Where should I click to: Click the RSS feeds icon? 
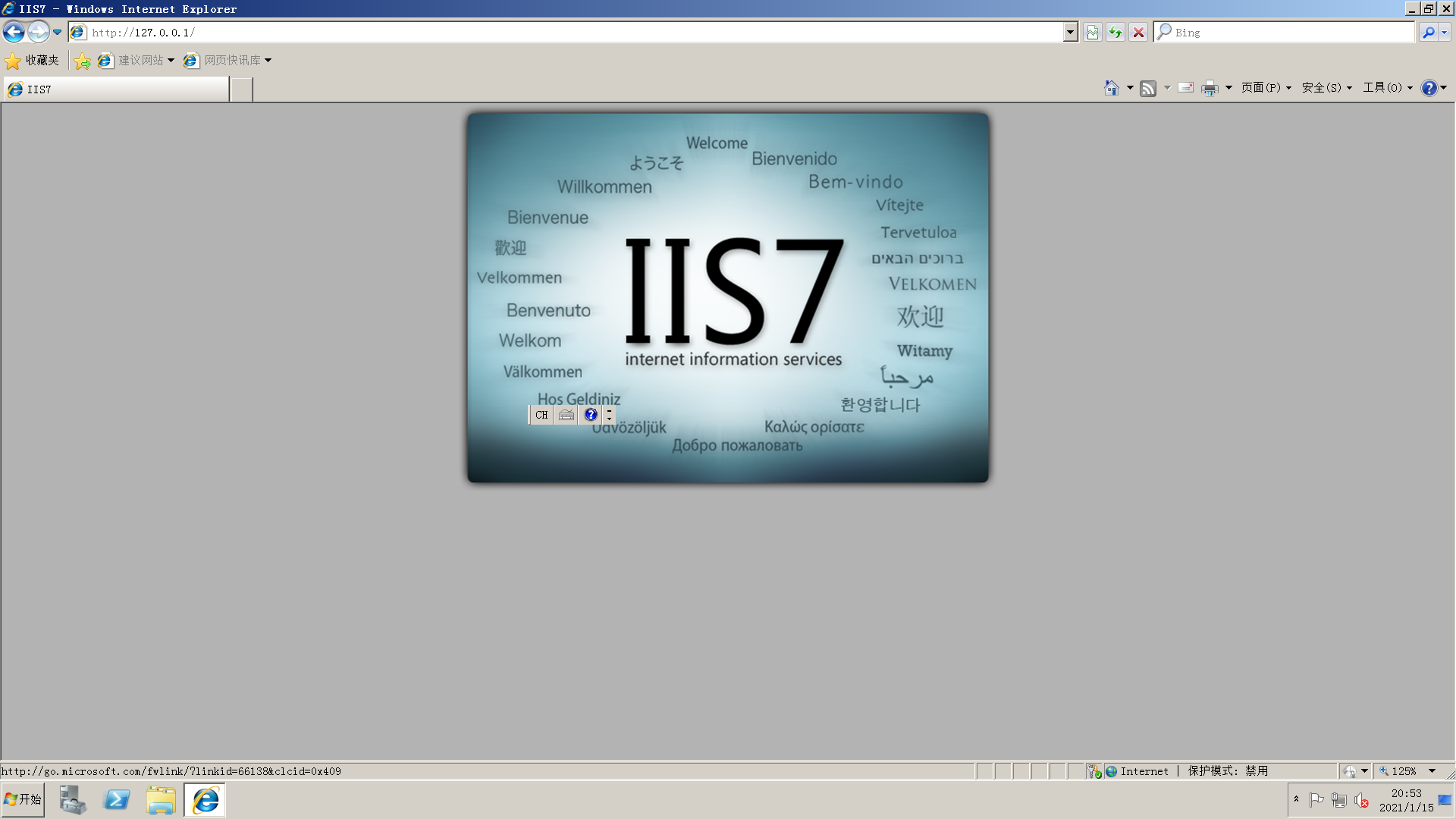(1148, 88)
